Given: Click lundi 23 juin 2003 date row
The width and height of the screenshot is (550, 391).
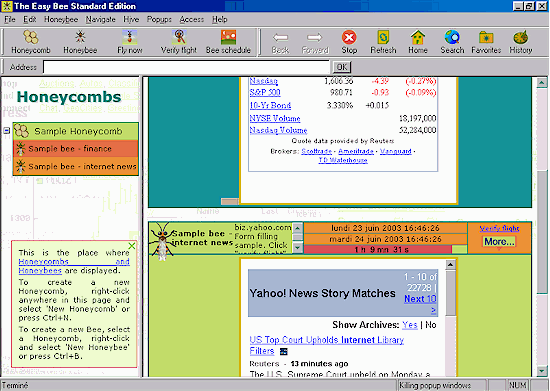Looking at the screenshot, I should 385,228.
